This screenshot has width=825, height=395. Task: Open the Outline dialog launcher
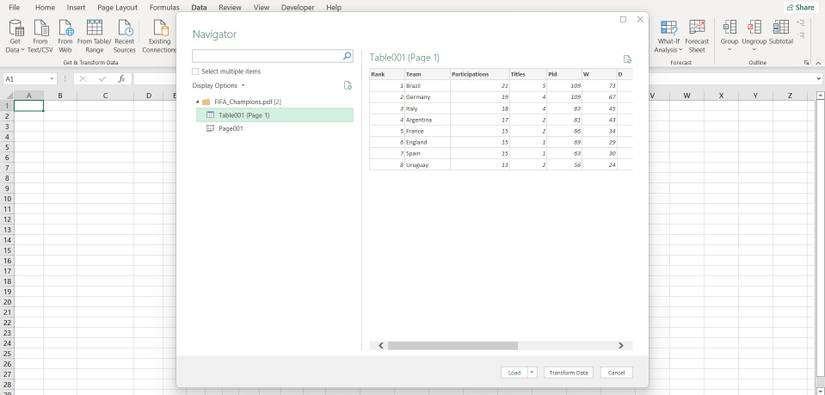click(806, 63)
